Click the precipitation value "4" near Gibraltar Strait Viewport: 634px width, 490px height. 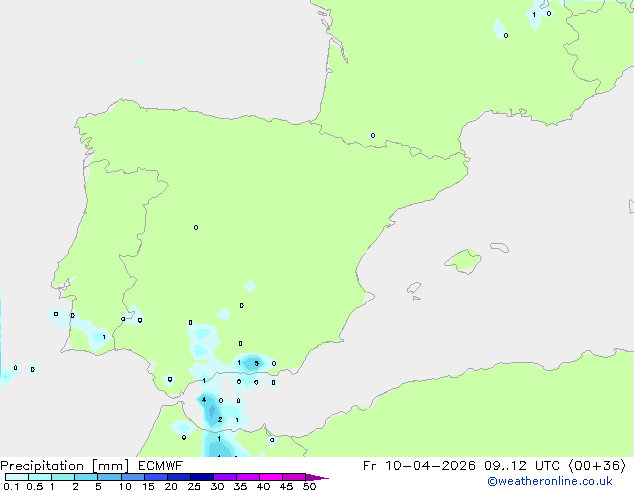coord(204,400)
